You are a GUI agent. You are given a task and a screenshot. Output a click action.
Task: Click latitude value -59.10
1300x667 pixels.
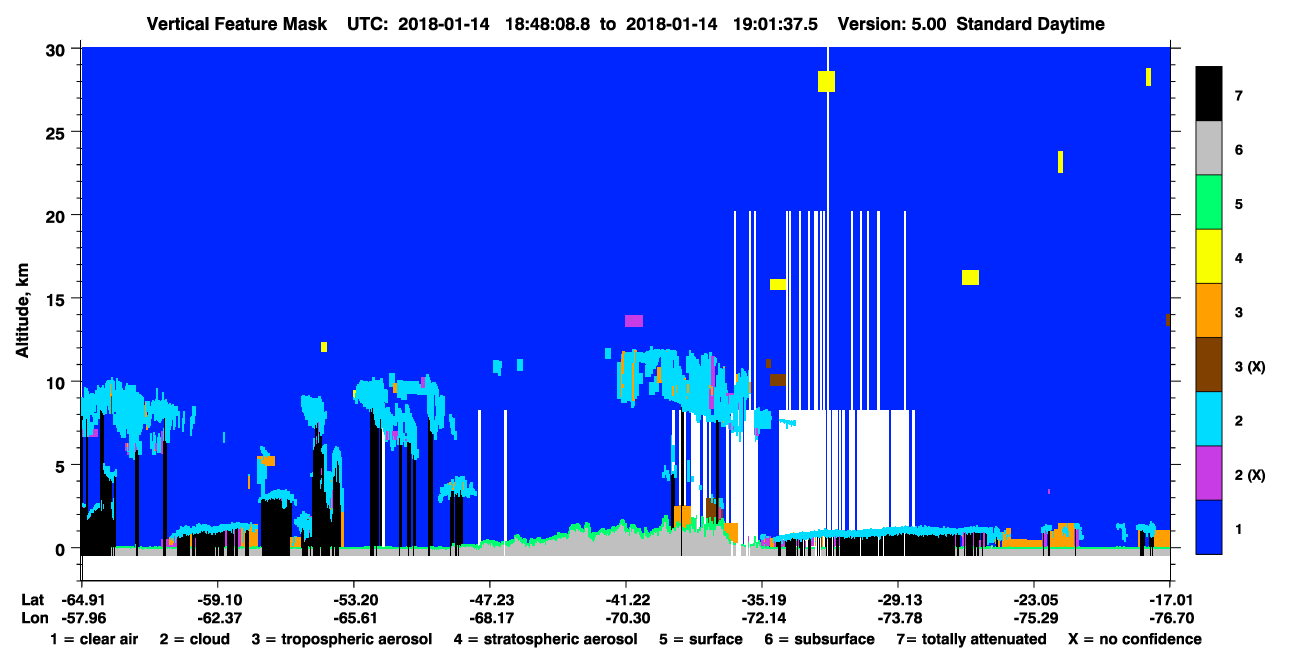tap(217, 600)
